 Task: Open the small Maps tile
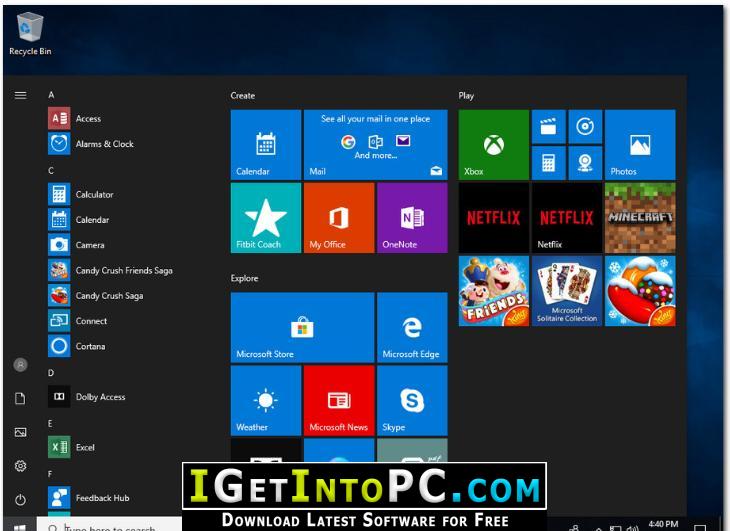pos(585,163)
